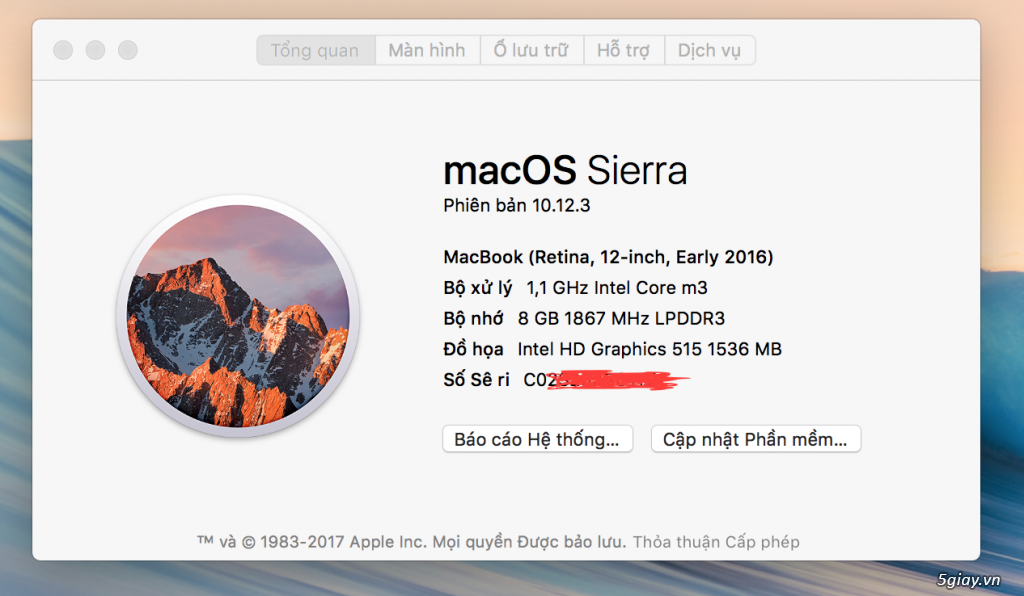Zoom the About This Mac window
The image size is (1024, 596).
click(128, 50)
